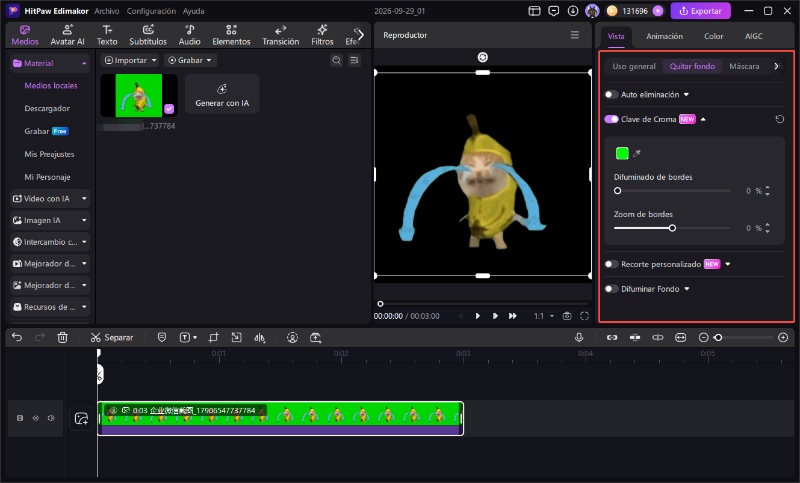Open the Filtros panel
Screen dimensions: 800x483
coord(322,35)
